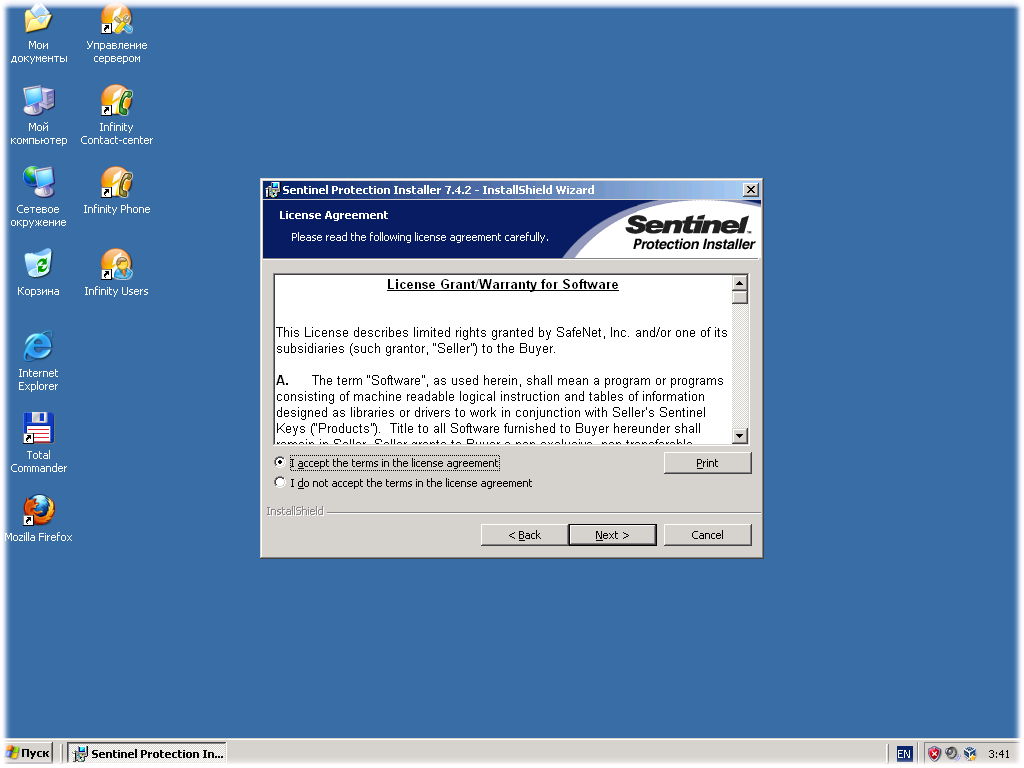Screen dimensions: 1024x768
Task: Click the license scrollbar thumb
Action: pos(739,298)
